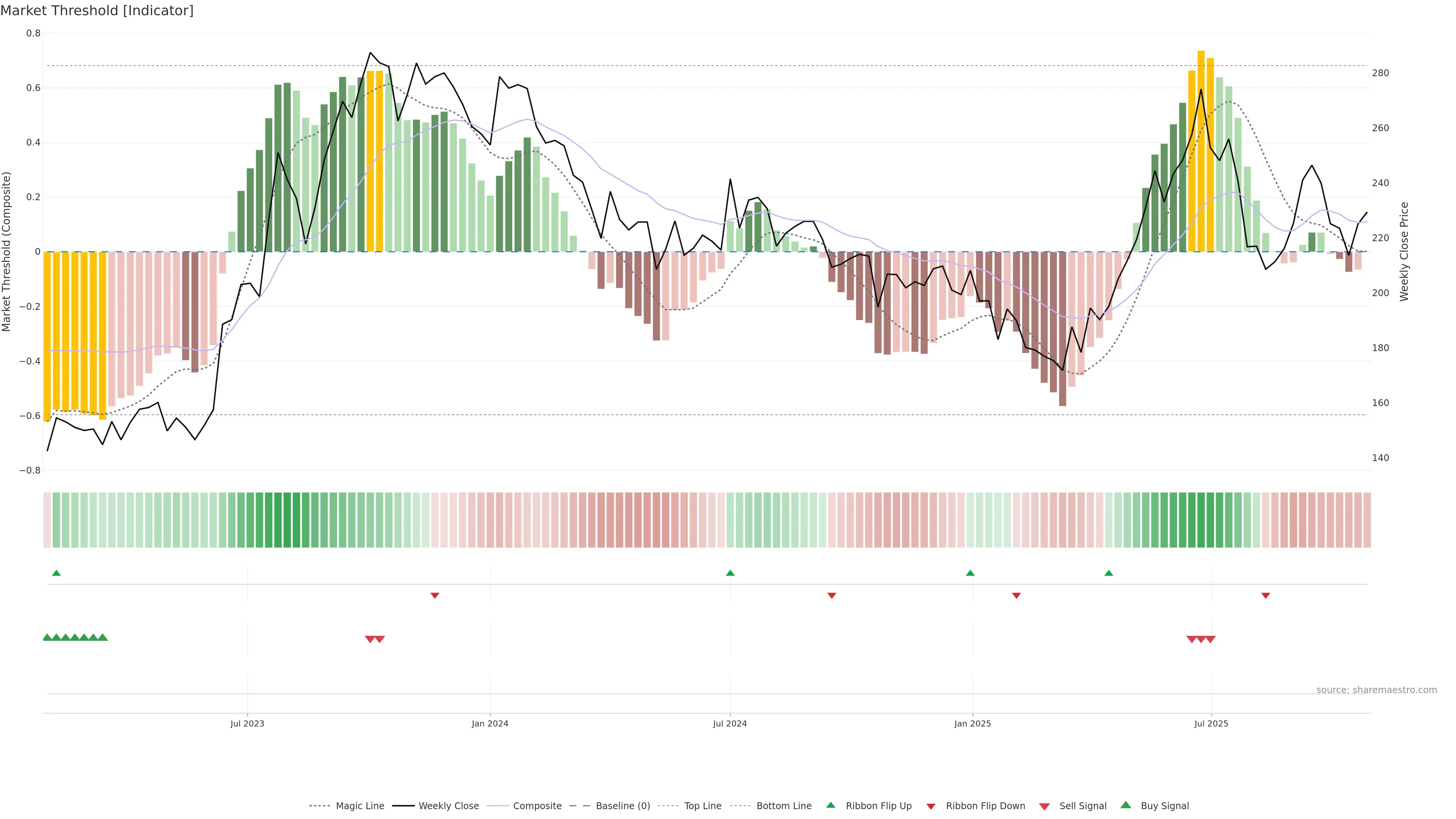Click the Jul 2025 x-axis label

tap(1211, 723)
